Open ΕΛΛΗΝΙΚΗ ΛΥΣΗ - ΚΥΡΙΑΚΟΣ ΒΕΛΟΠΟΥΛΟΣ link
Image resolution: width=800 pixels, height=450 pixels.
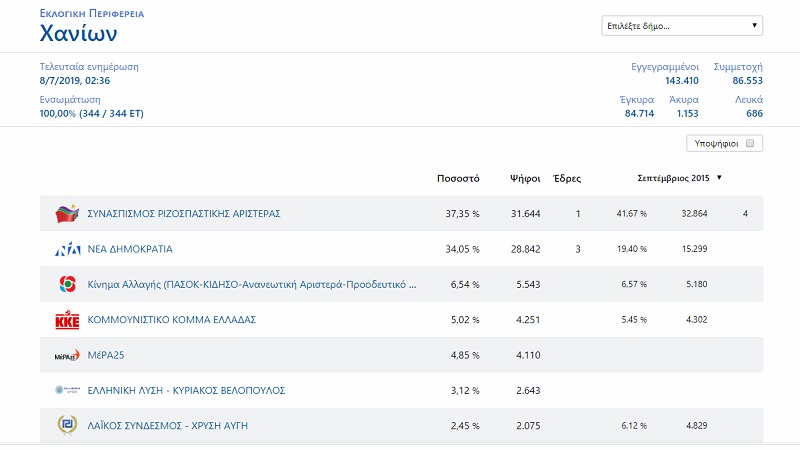[x=187, y=390]
